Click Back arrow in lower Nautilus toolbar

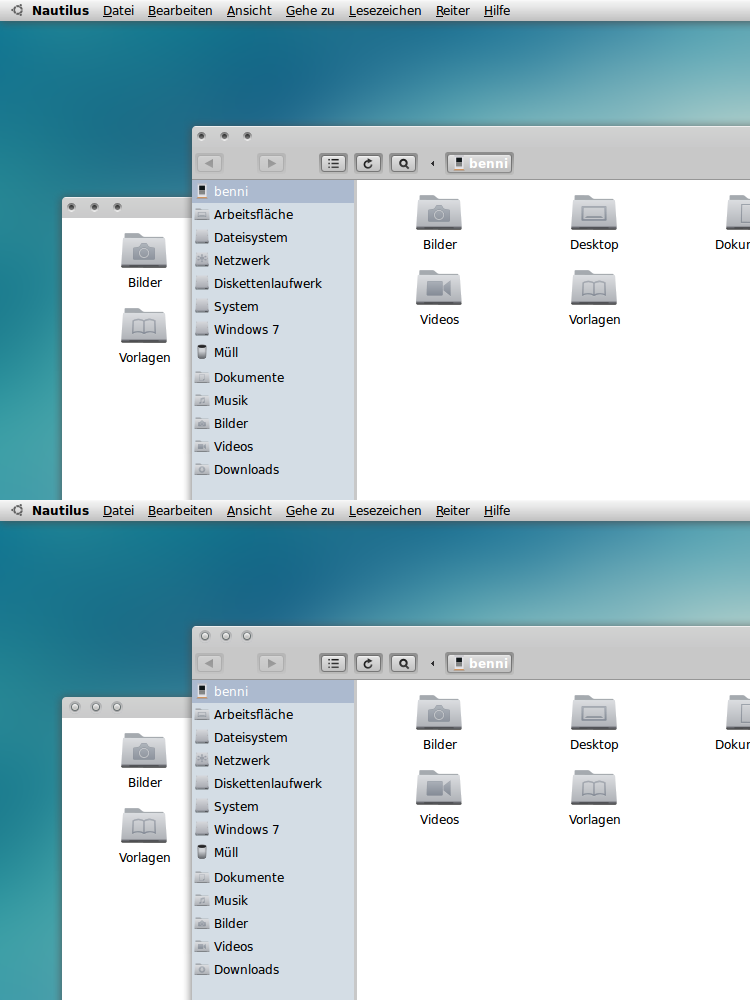(209, 663)
